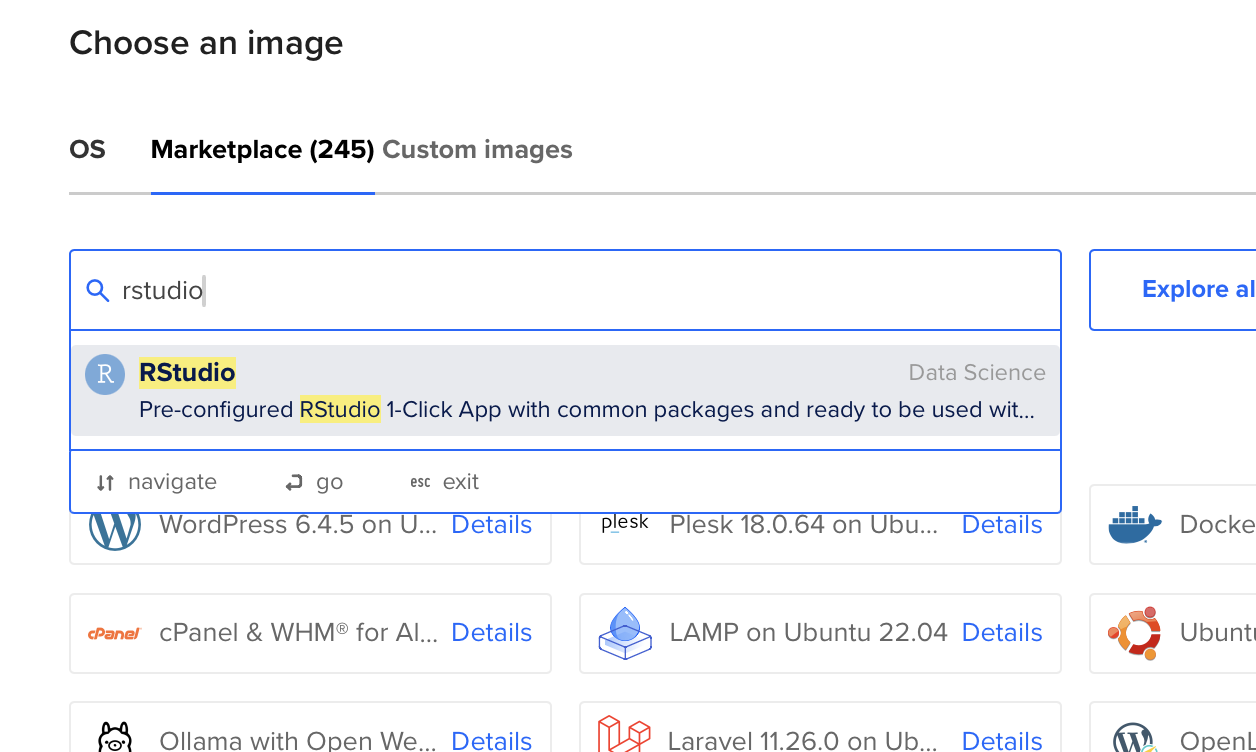Click the LAMP stack icon
The image size is (1256, 752).
(x=625, y=633)
